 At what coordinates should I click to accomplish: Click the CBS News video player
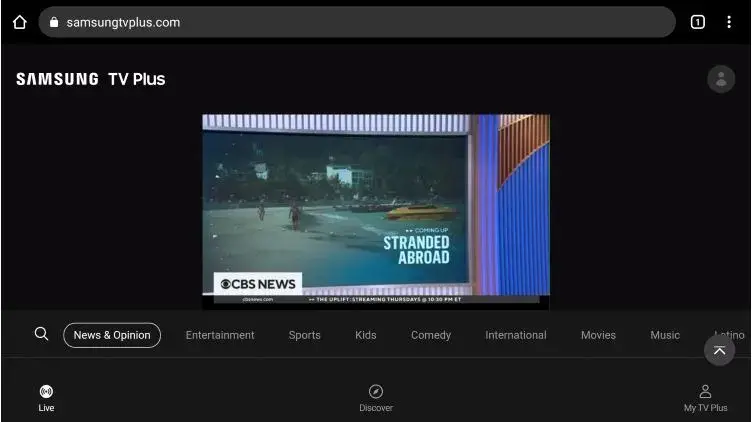pos(376,211)
